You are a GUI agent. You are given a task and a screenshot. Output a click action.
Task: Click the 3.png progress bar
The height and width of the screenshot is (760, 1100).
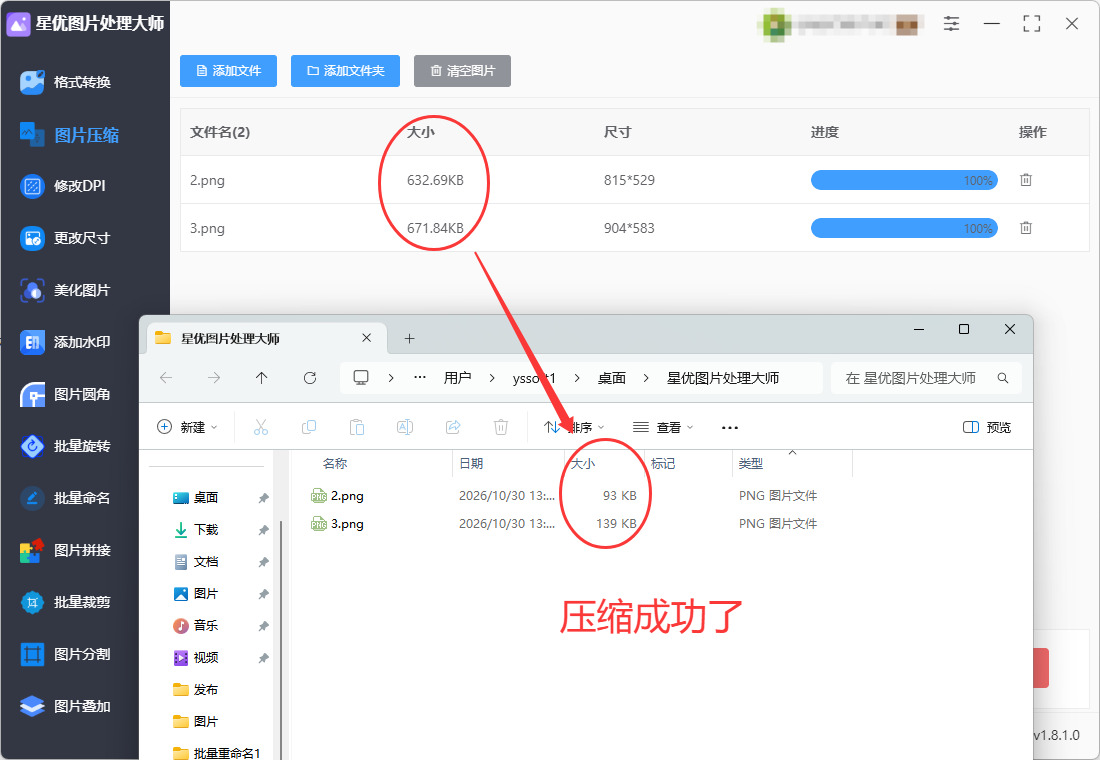pos(904,228)
